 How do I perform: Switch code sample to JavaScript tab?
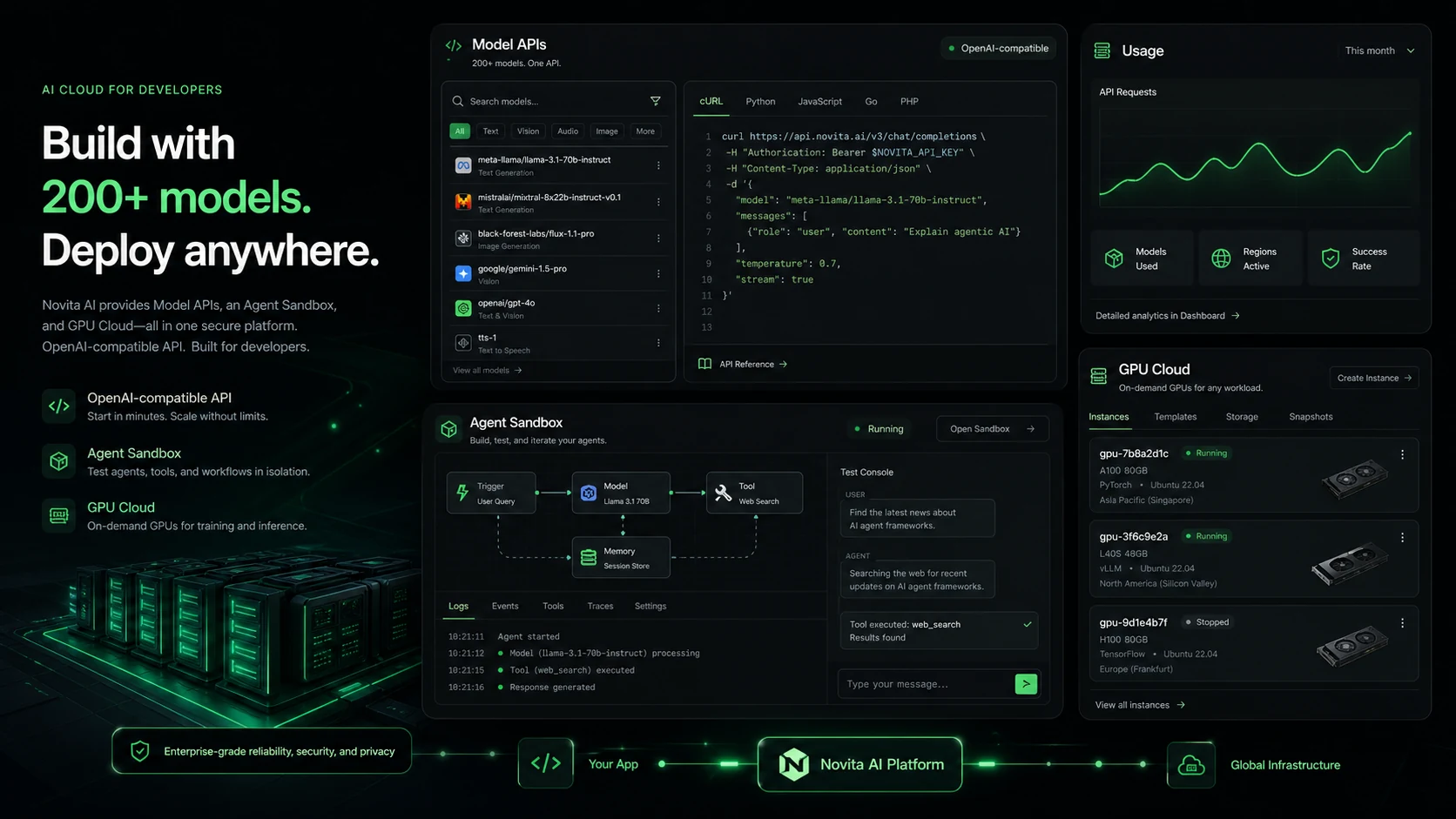(820, 102)
